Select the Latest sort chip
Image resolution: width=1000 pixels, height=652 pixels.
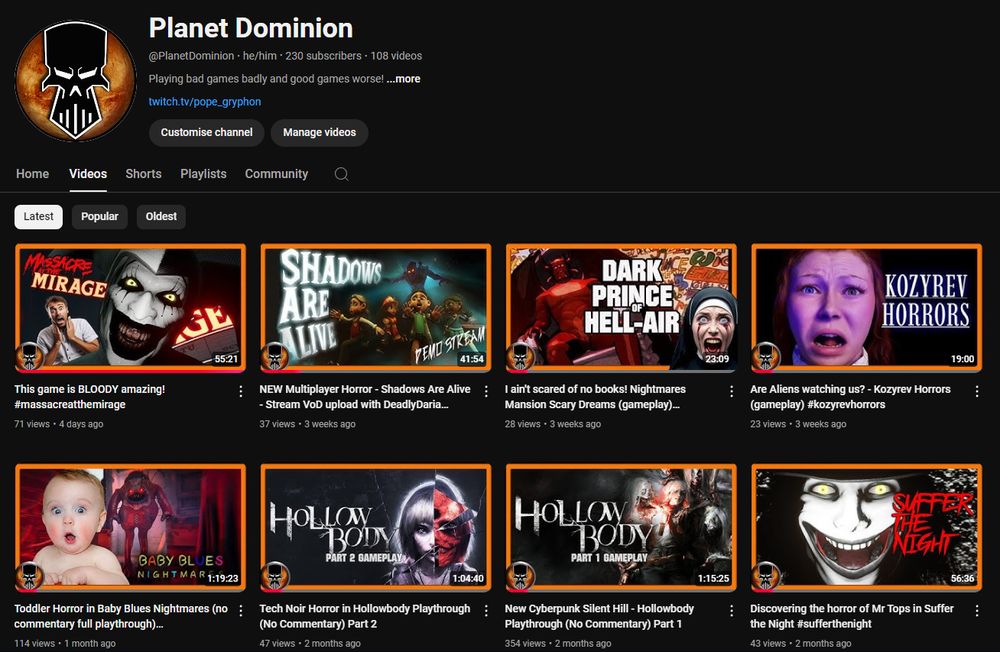(x=38, y=216)
